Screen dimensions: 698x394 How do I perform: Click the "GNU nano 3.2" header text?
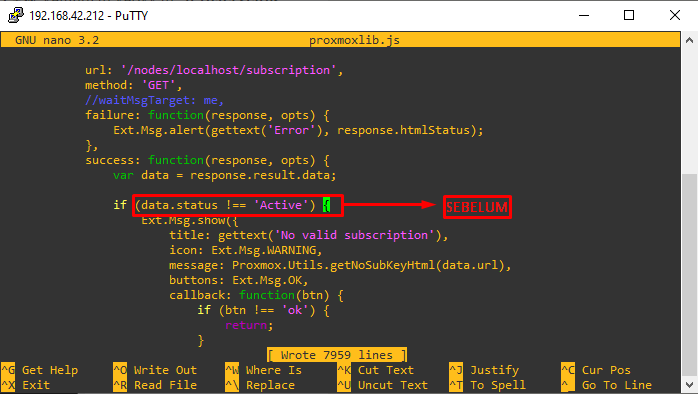57,41
